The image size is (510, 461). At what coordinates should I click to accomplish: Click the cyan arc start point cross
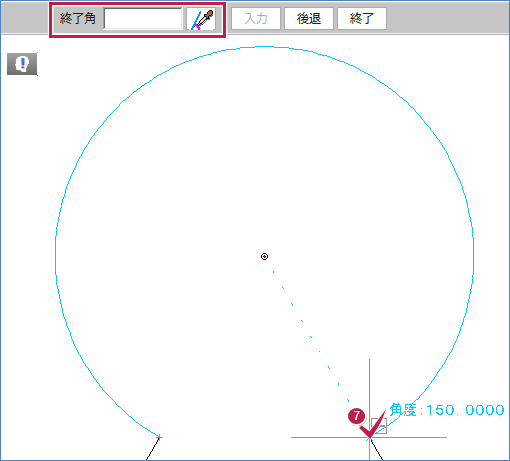coord(159,437)
